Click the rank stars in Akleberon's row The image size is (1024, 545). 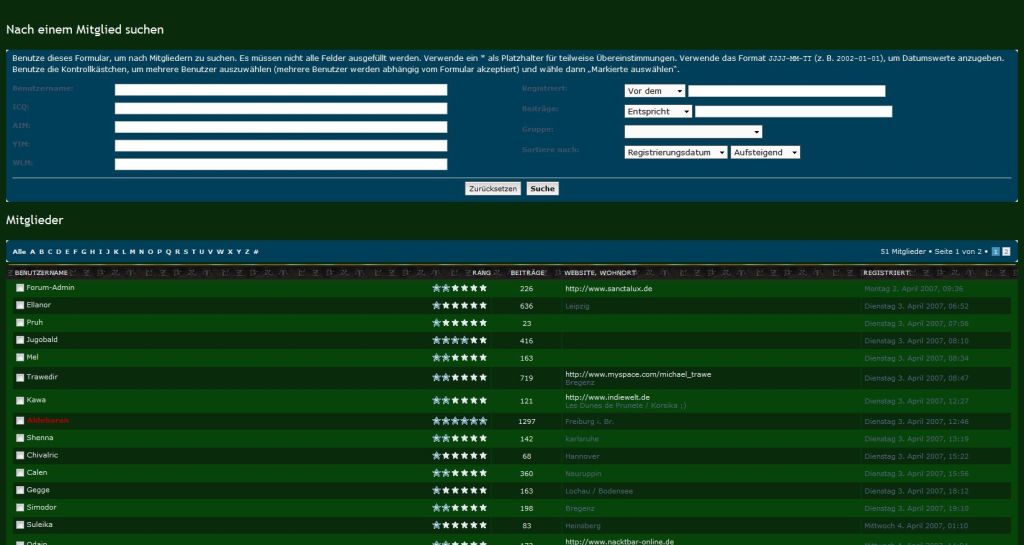tap(459, 421)
